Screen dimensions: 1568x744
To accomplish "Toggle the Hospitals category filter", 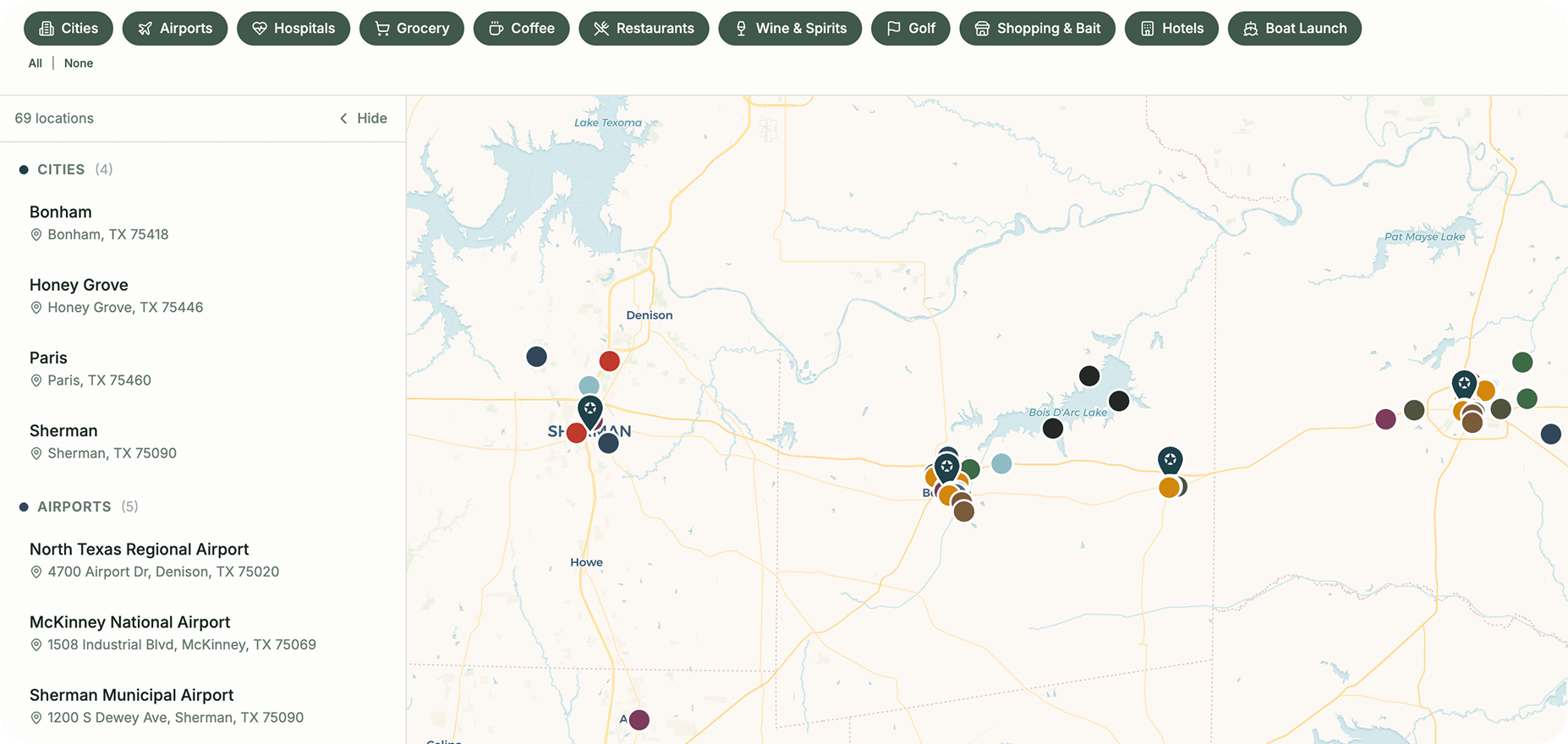I will 293,29.
